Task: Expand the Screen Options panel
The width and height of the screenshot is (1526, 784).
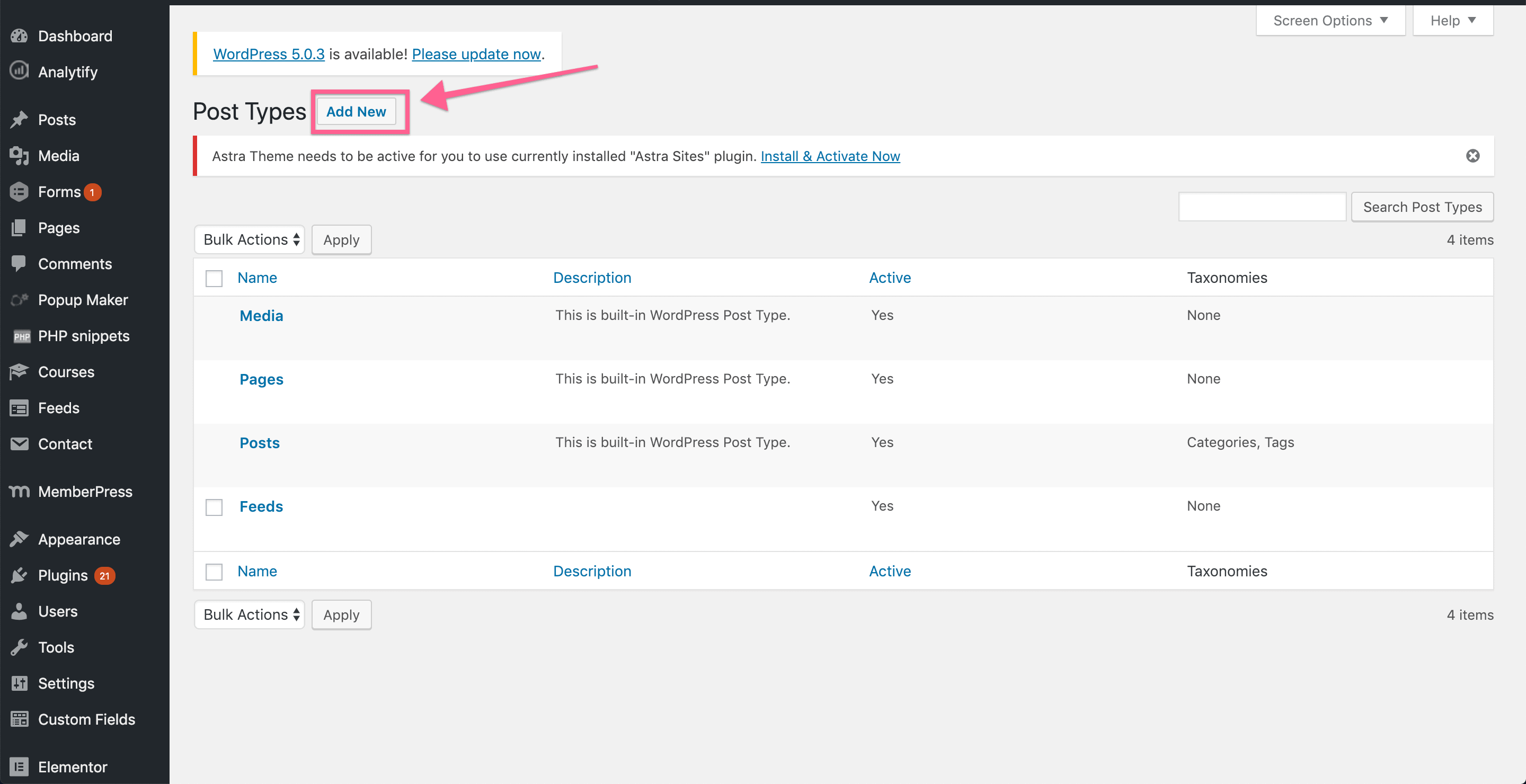Action: tap(1330, 20)
